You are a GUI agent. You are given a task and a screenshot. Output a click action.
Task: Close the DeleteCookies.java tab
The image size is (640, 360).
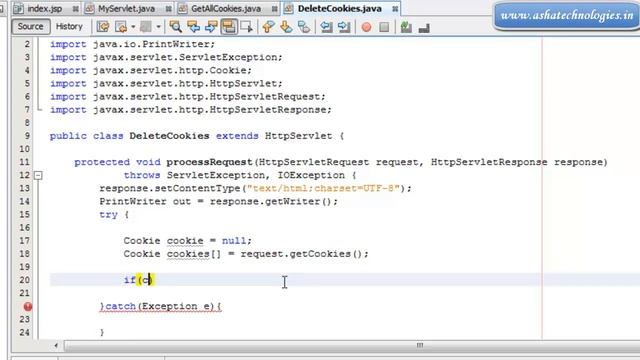(395, 9)
